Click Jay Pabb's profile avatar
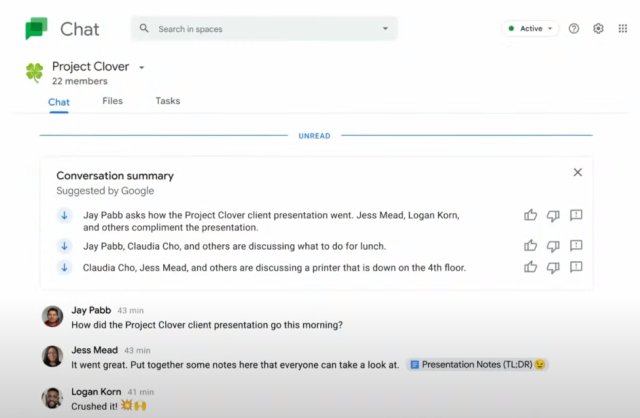The width and height of the screenshot is (640, 418). 52,317
